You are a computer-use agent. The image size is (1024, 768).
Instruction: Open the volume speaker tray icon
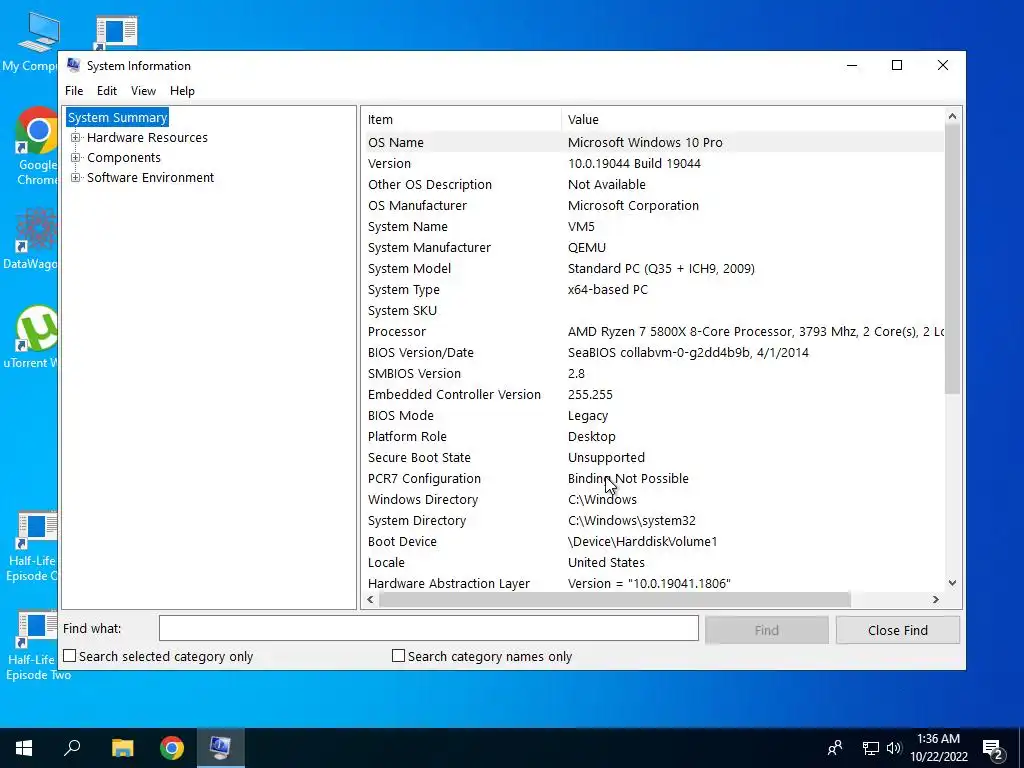click(x=894, y=748)
